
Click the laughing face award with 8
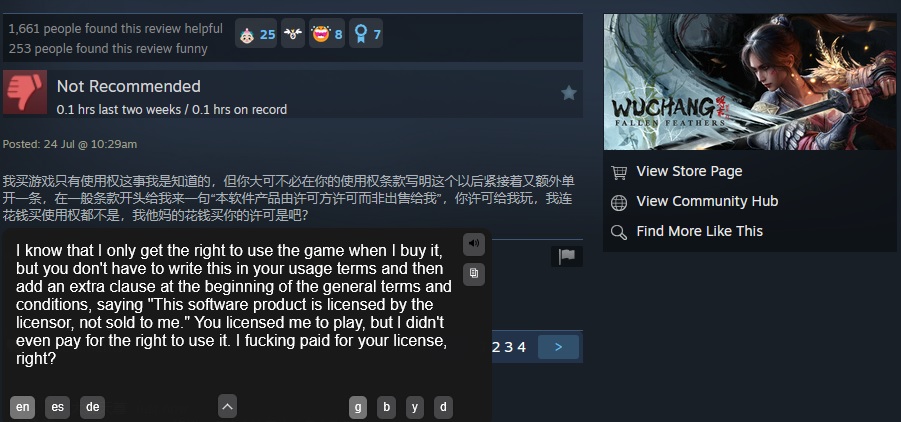point(327,34)
